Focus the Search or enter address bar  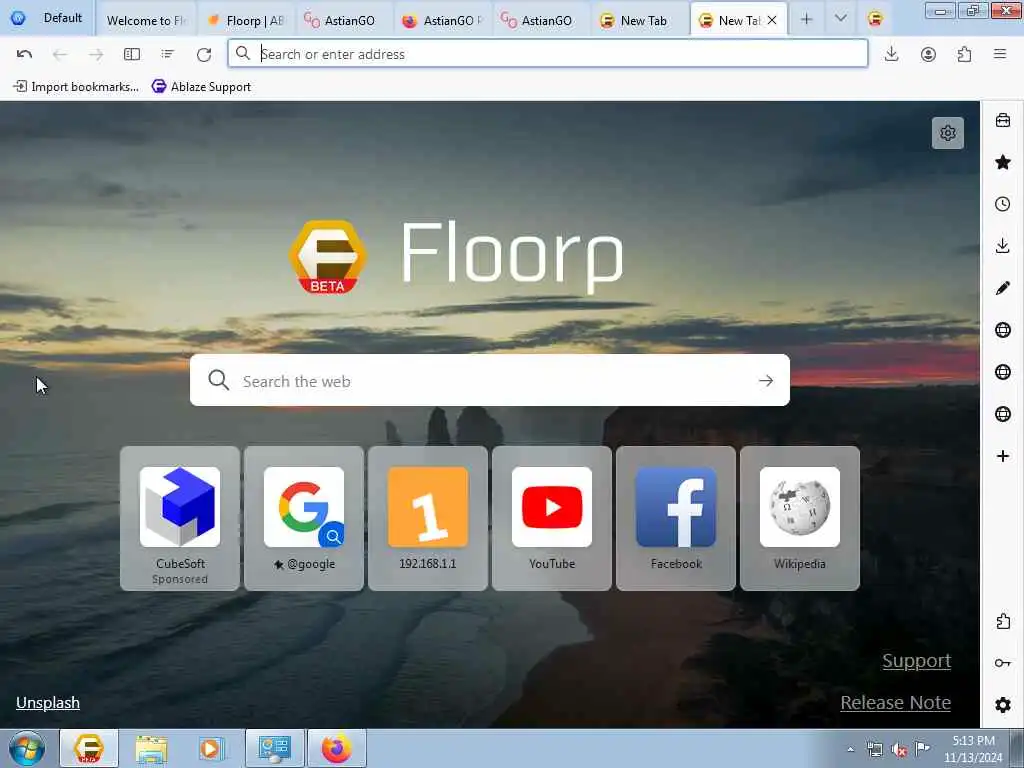point(547,54)
